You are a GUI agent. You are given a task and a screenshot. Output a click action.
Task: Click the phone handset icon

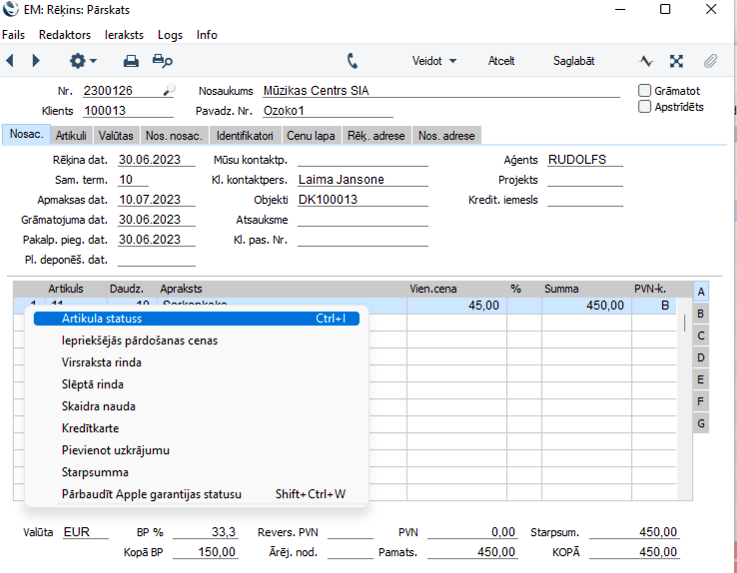(x=353, y=61)
